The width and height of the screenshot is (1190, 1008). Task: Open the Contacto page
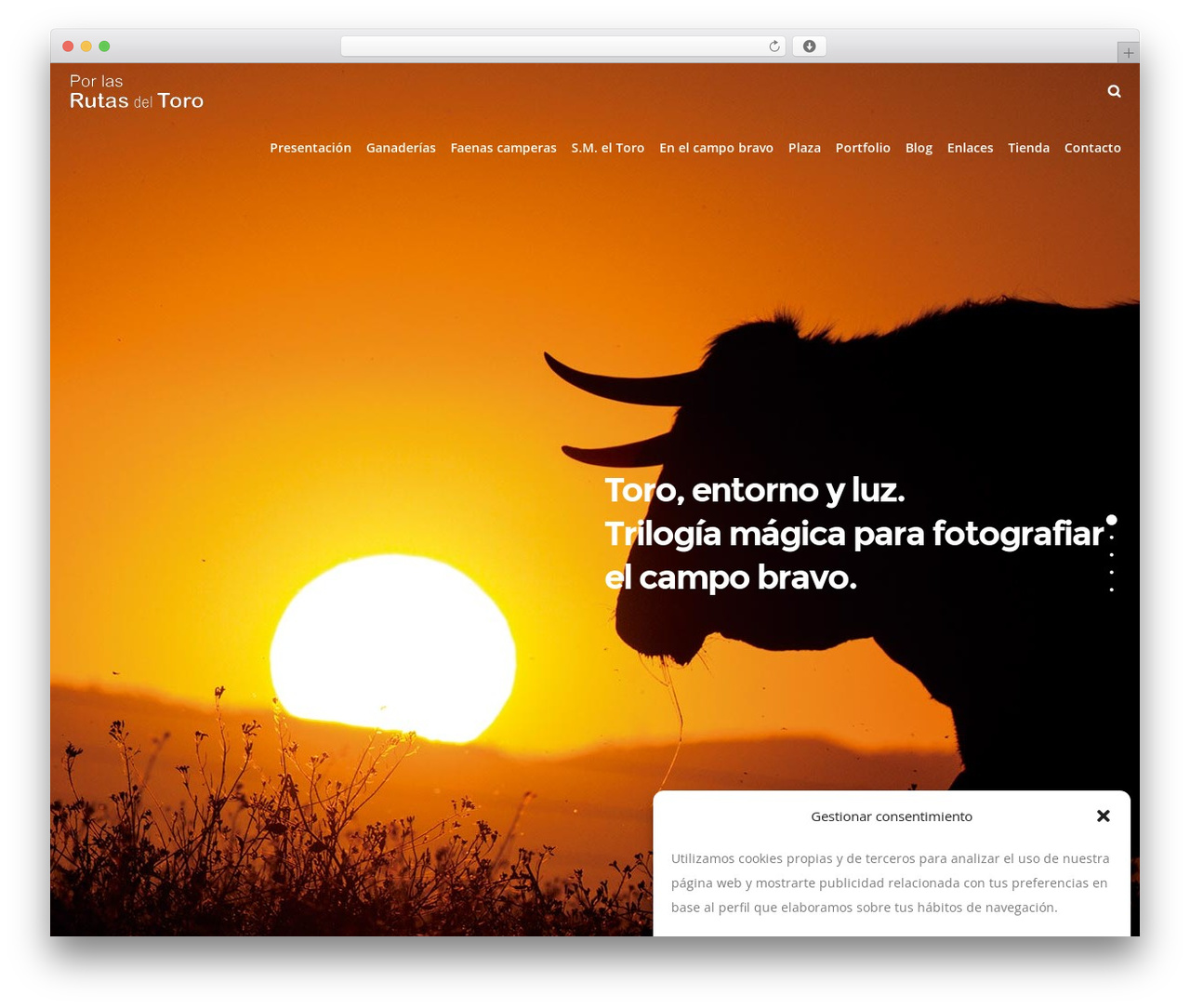tap(1092, 148)
